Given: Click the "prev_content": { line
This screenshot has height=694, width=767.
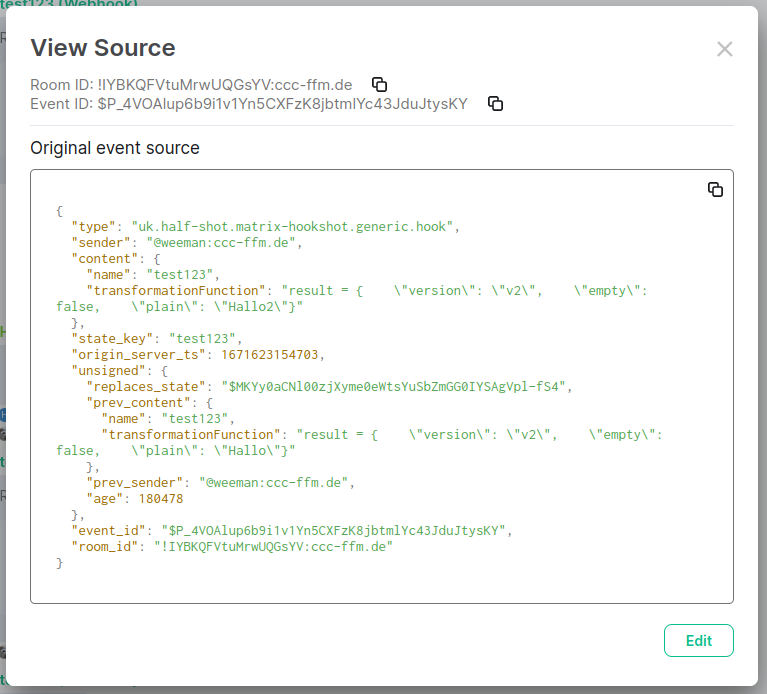Looking at the screenshot, I should point(150,403).
